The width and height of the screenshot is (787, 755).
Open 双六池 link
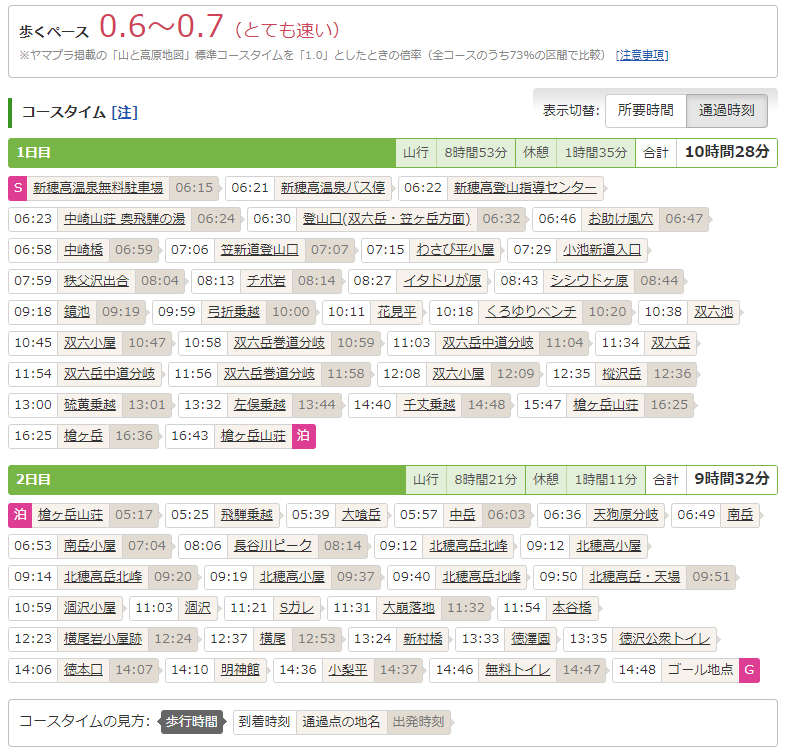click(713, 312)
